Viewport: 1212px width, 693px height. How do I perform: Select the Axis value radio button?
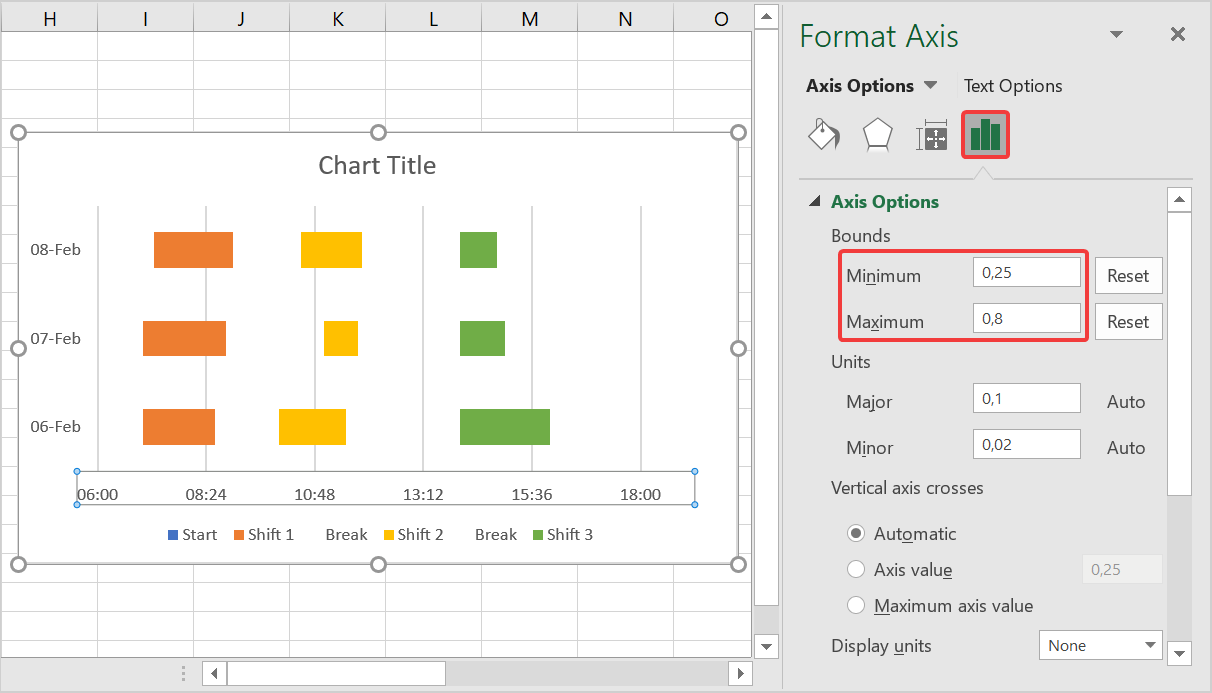pyautogui.click(x=856, y=570)
